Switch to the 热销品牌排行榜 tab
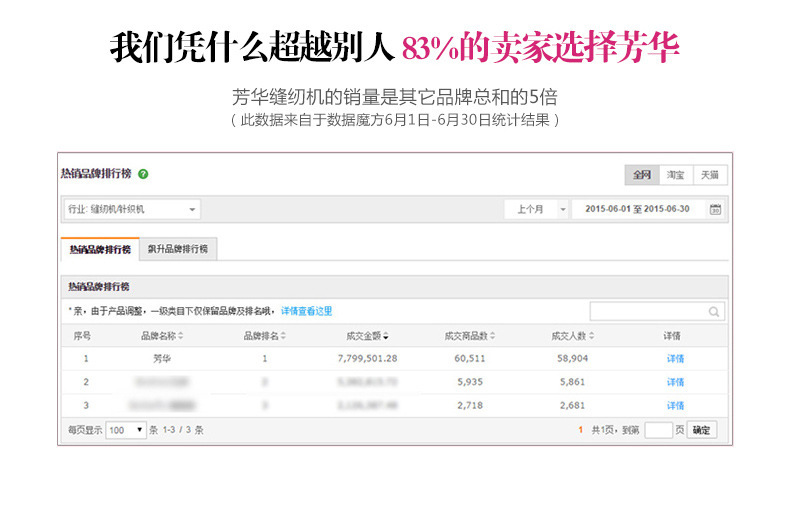The image size is (790, 508). [x=100, y=249]
